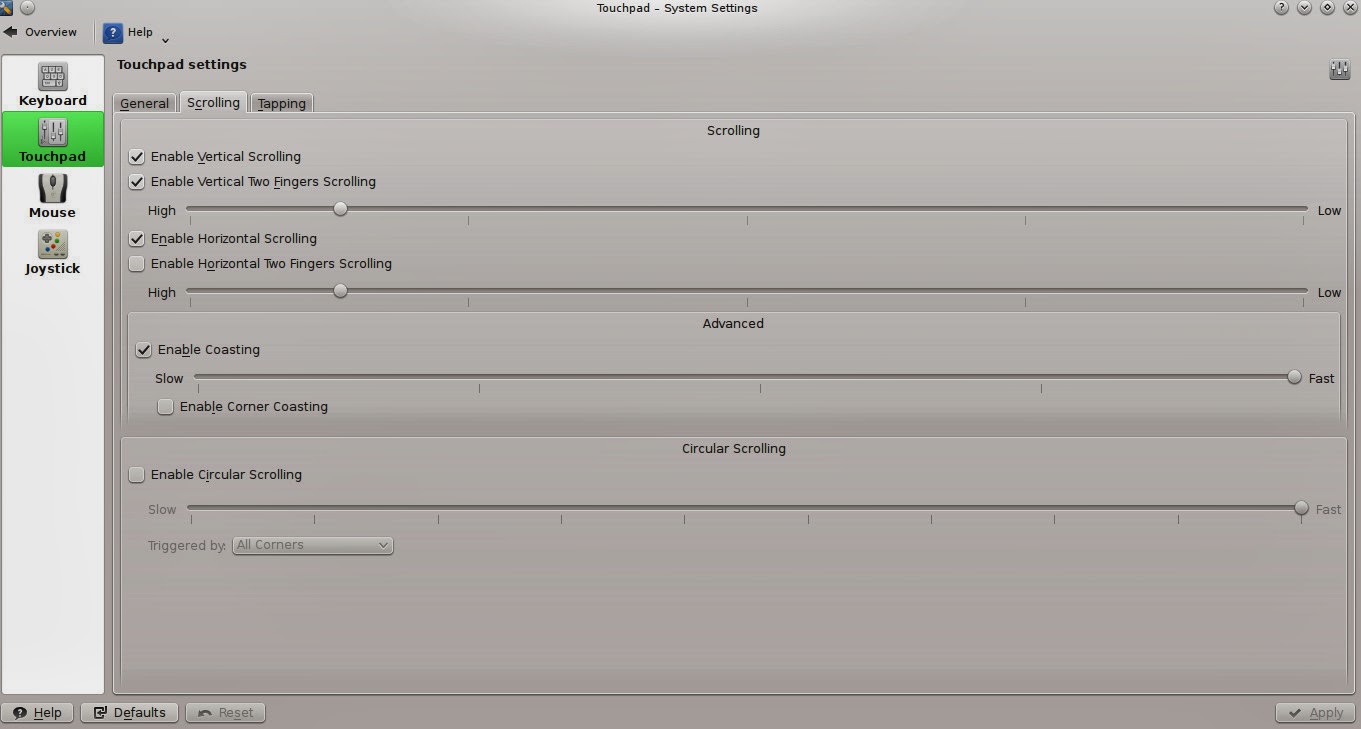Click the Overview toolbar button
Viewport: 1361px width, 729px height.
42,32
